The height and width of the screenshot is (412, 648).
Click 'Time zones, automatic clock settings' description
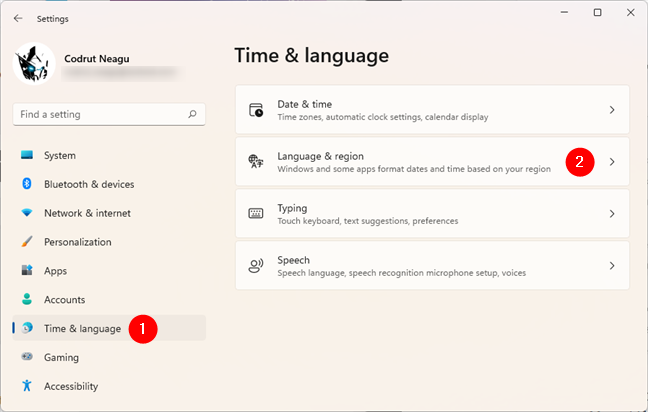pos(383,117)
